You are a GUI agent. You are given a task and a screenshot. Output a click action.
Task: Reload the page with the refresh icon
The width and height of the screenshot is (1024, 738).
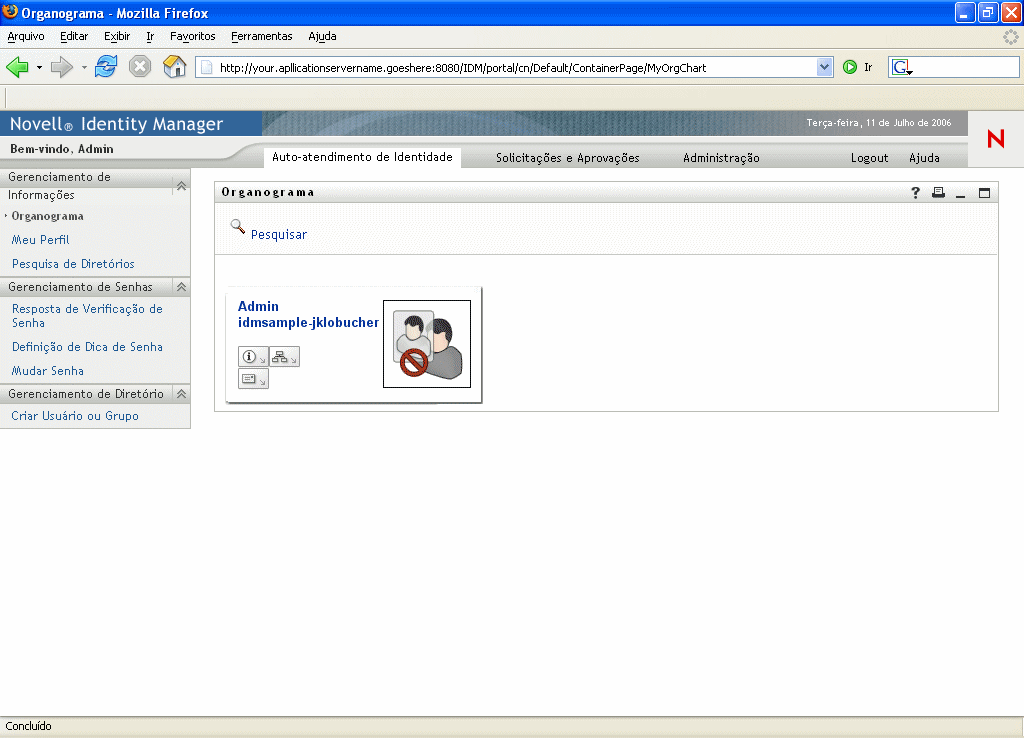tap(106, 67)
